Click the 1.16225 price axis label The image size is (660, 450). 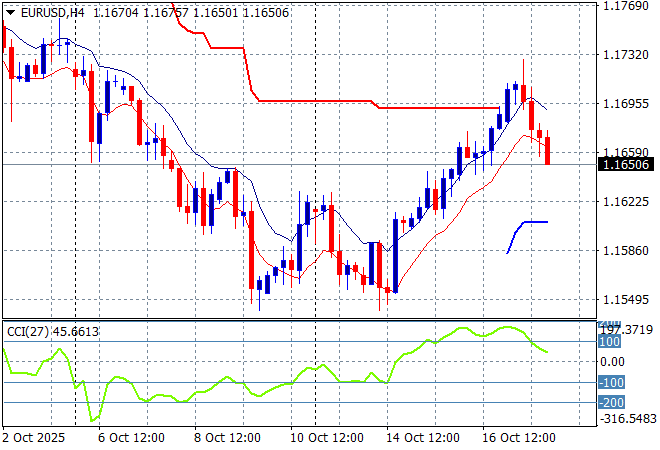(x=626, y=202)
